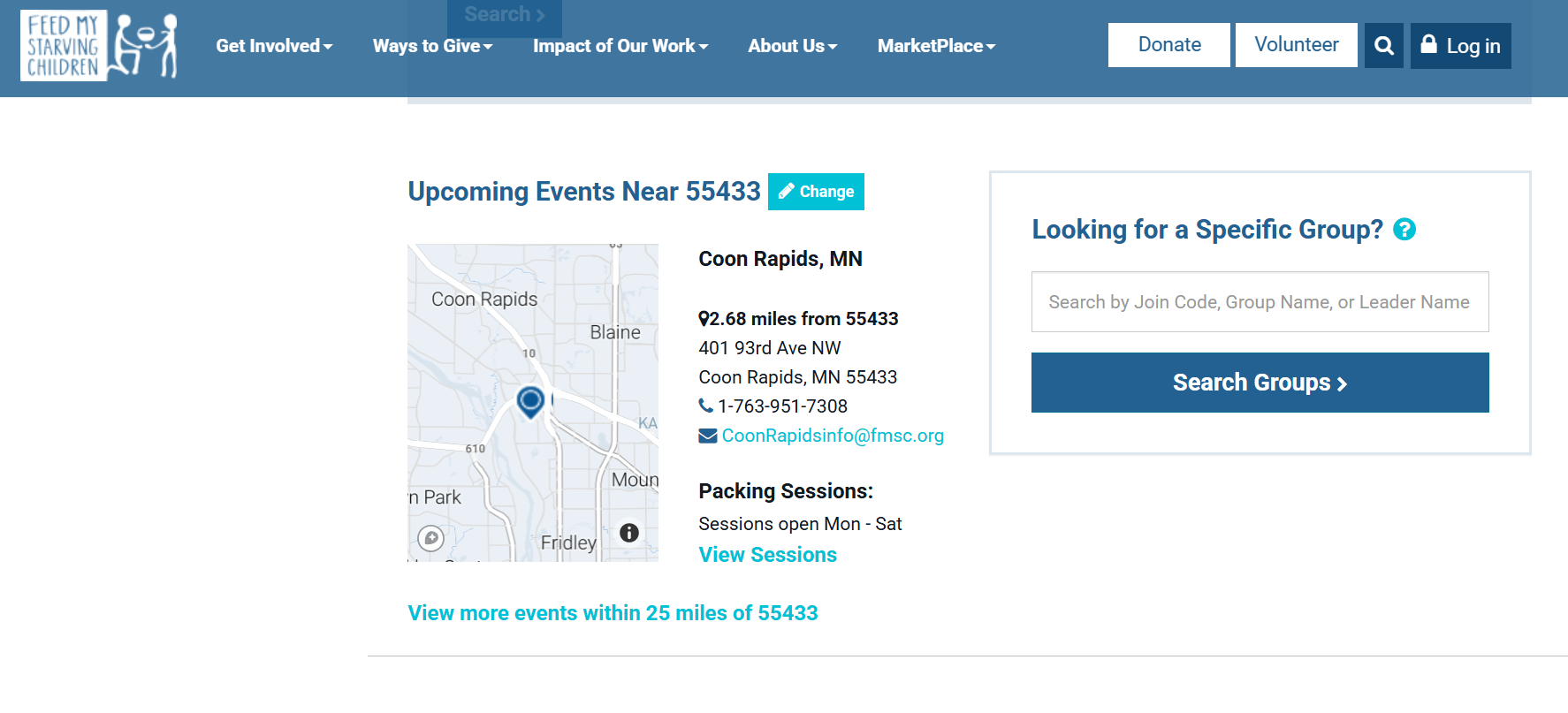Click the blue location pin on map

coord(530,402)
